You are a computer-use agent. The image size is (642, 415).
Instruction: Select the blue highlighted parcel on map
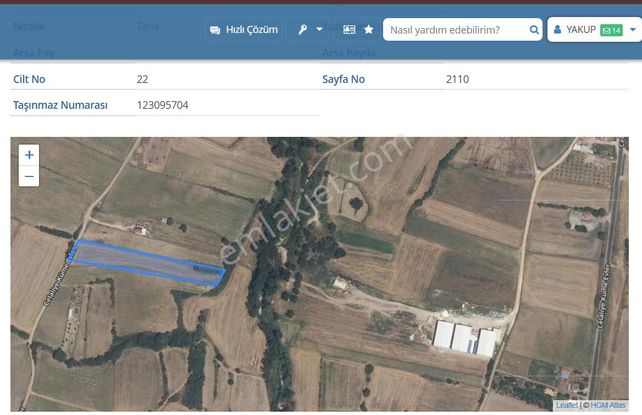tap(148, 262)
